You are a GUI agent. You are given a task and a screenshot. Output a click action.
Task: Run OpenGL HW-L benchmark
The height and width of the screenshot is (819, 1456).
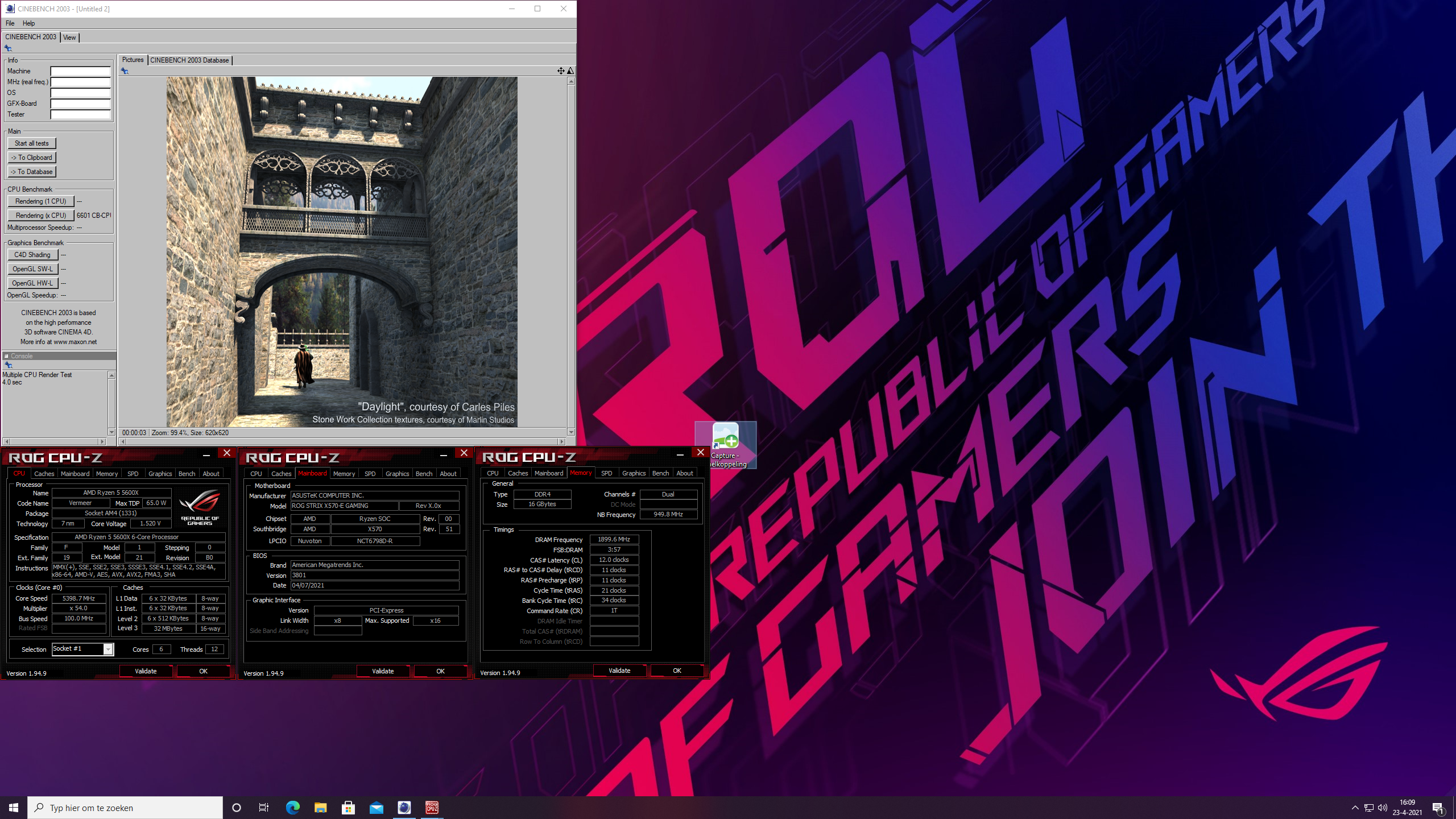click(x=32, y=283)
